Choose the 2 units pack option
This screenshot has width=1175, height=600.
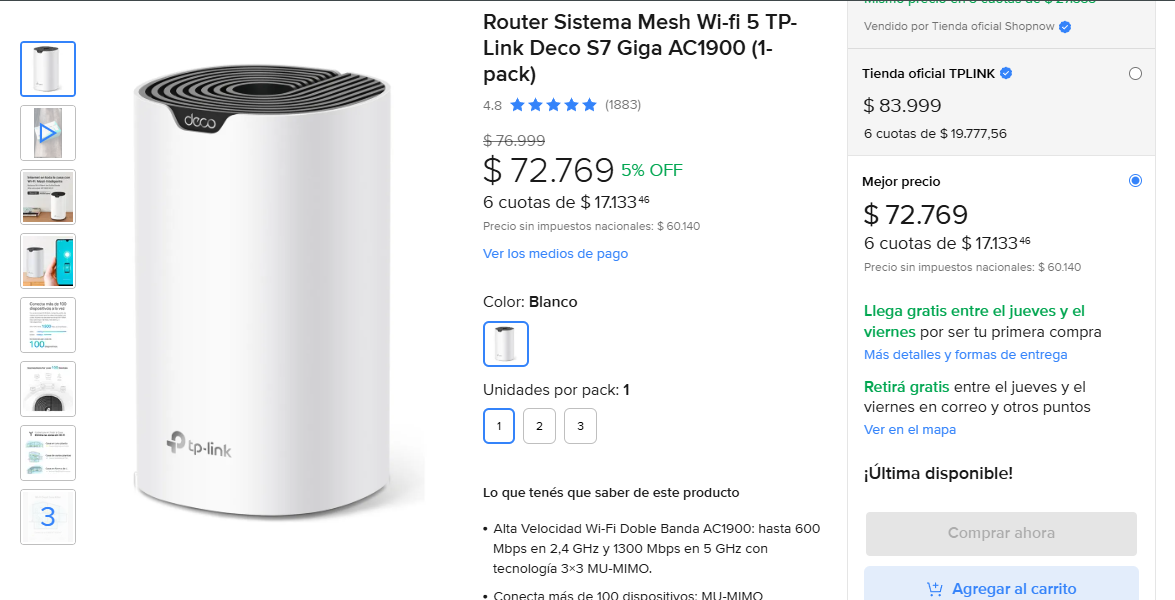point(539,426)
